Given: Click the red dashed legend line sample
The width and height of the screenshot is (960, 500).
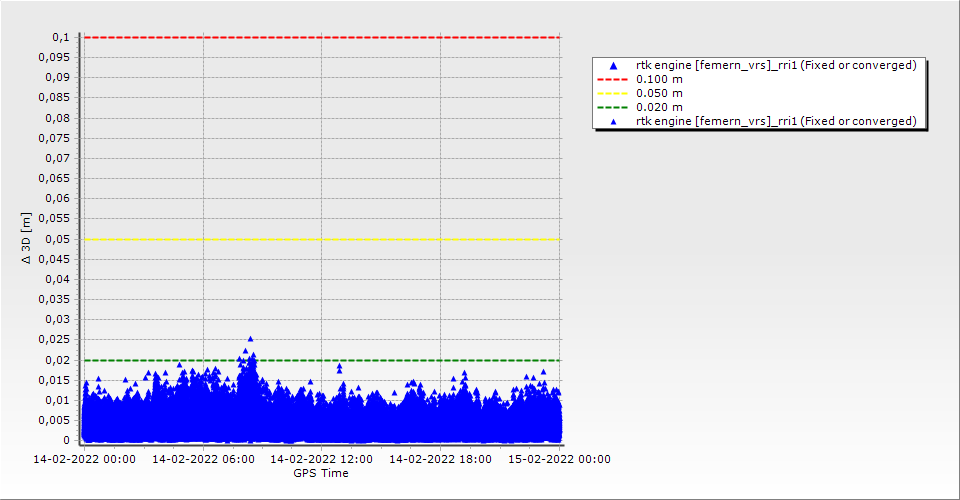Looking at the screenshot, I should [x=613, y=79].
